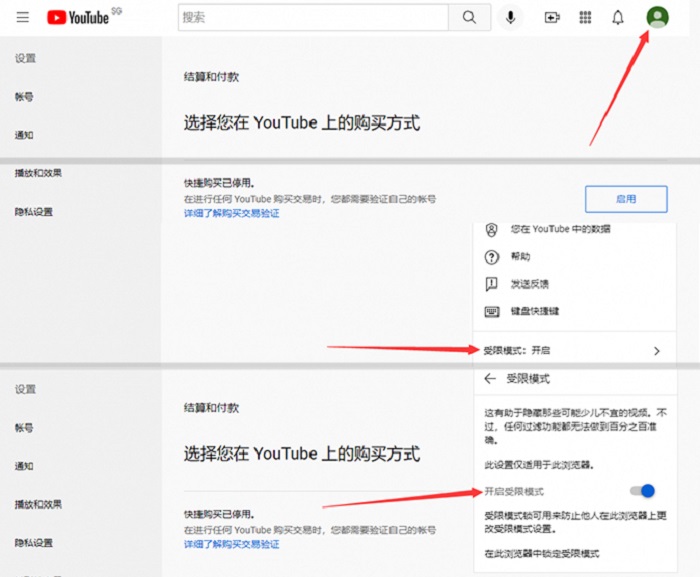Click the 键盘快捷键 keyboard icon
The width and height of the screenshot is (700, 577).
(492, 311)
